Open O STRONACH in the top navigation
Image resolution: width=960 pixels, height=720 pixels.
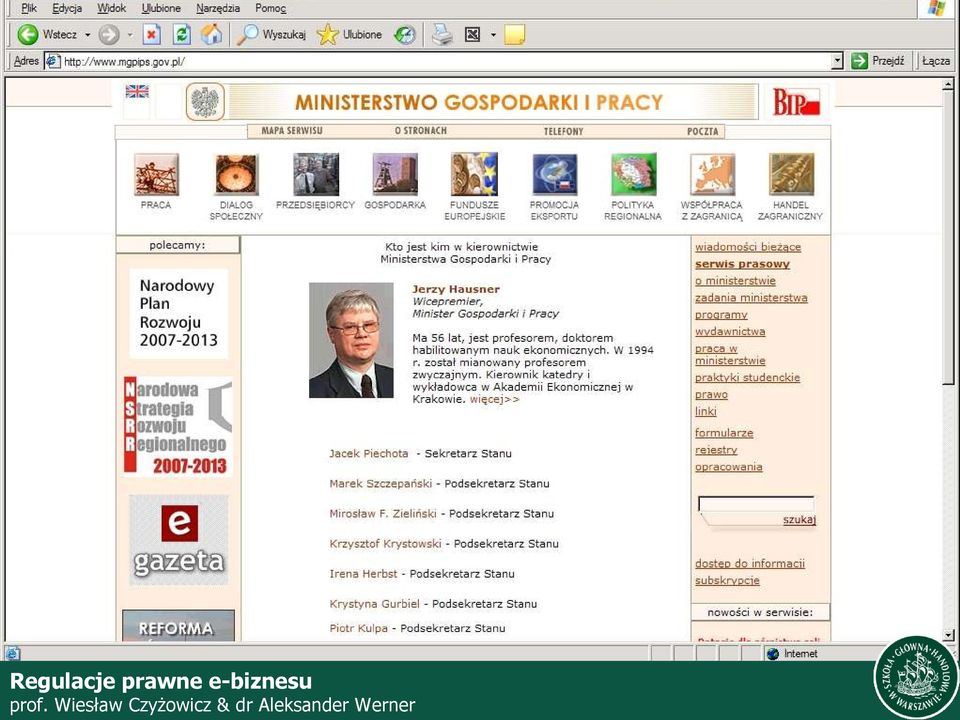[x=421, y=130]
